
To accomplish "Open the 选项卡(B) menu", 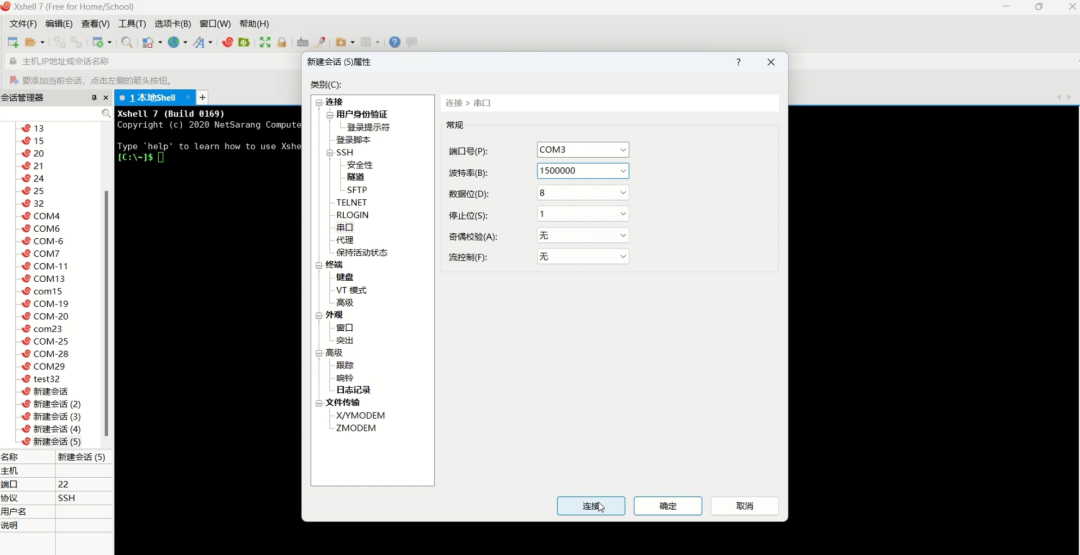I will pos(172,23).
